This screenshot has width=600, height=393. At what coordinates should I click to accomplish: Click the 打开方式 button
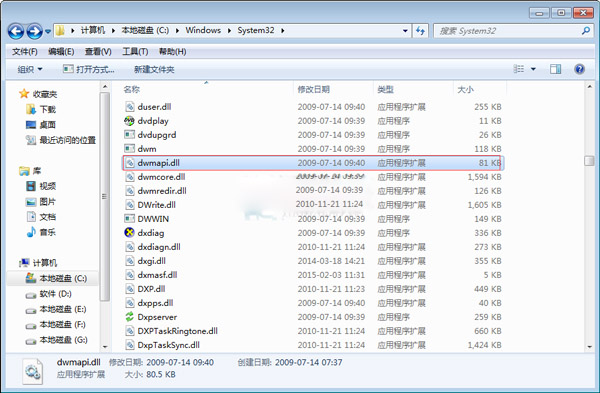(x=89, y=69)
